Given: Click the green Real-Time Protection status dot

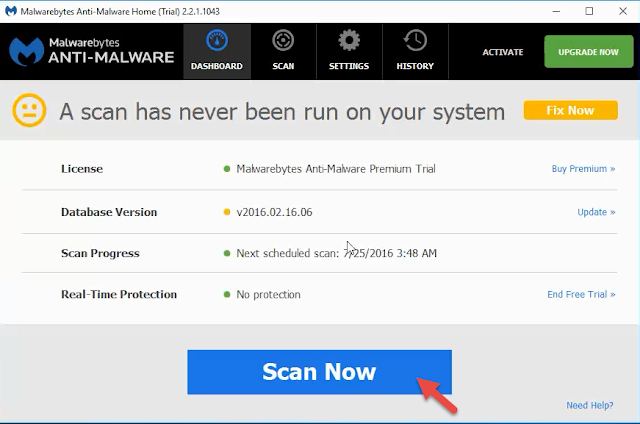Looking at the screenshot, I should pyautogui.click(x=227, y=294).
